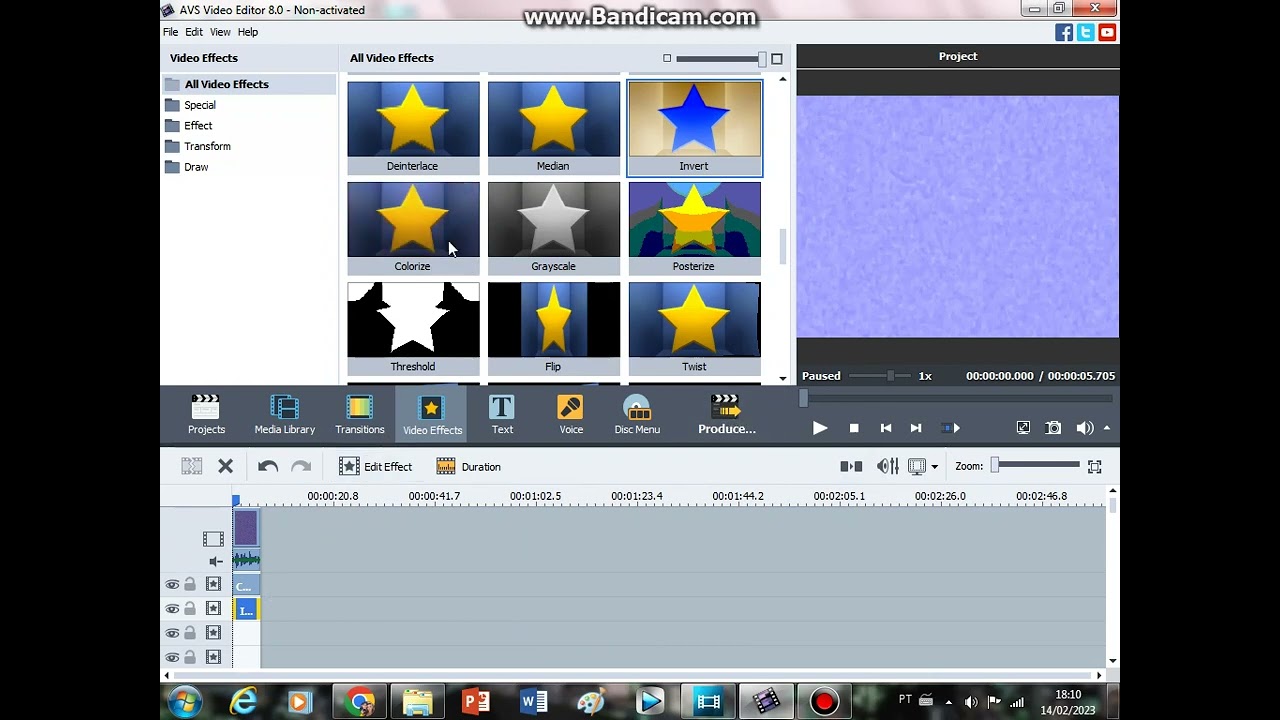1280x720 pixels.
Task: Open the Disc Menu section
Action: point(637,414)
